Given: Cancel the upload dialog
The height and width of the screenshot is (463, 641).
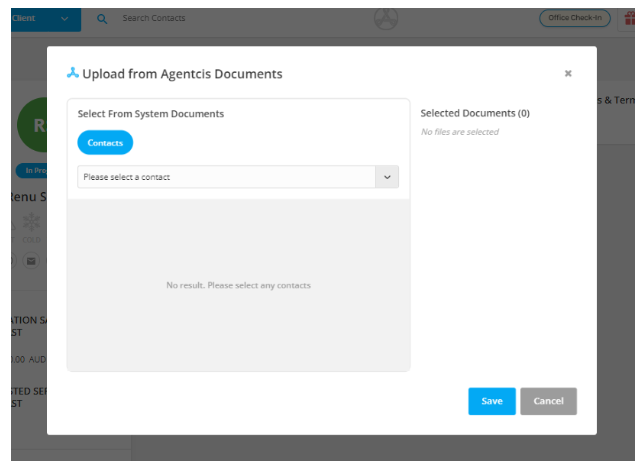Looking at the screenshot, I should point(548,401).
